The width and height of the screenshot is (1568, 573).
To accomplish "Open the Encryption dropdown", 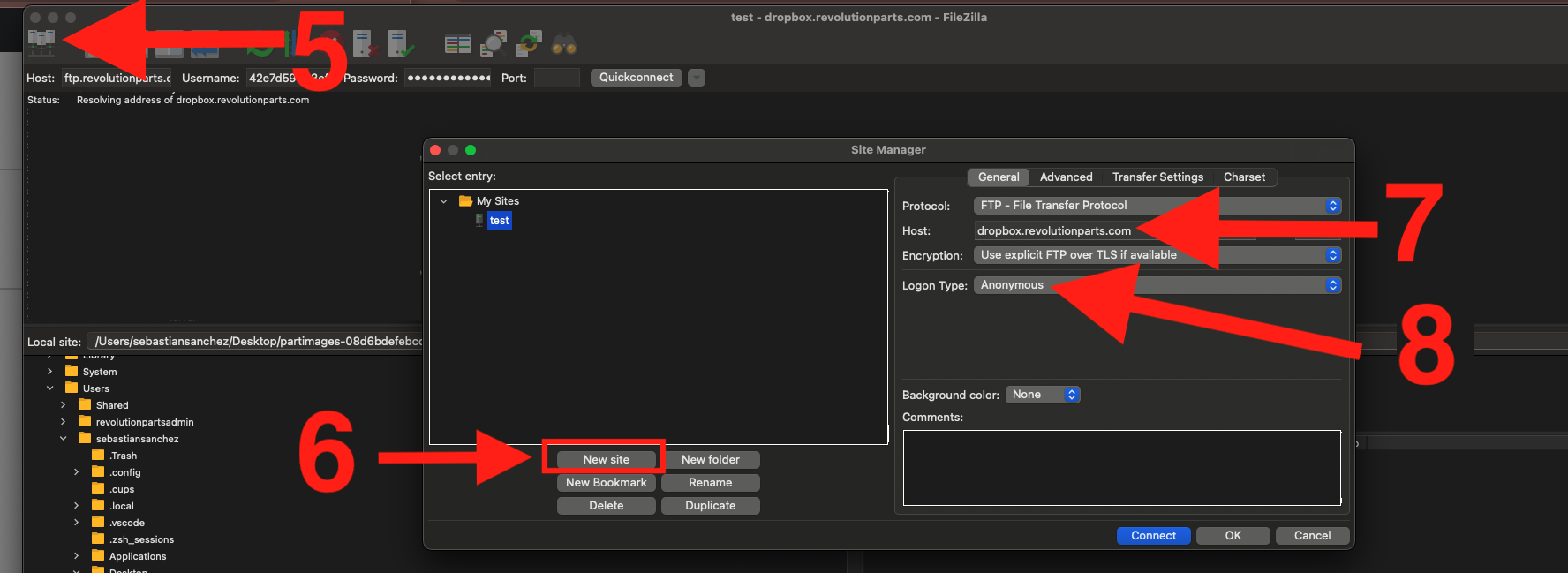I will 1157,255.
